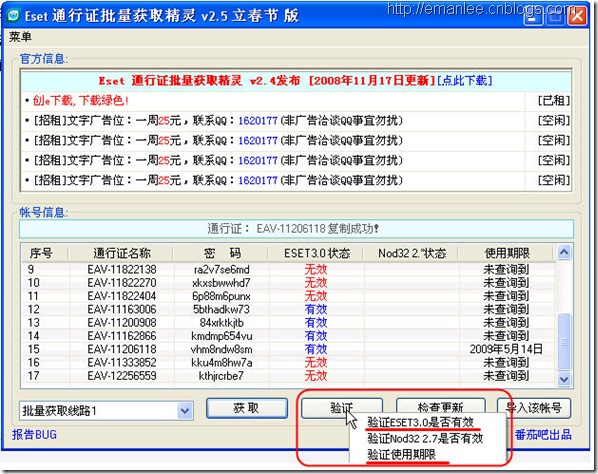Screen dimensions: 598x474
Task: Choose 验证ESET3.0是否有效 from popup menu
Action: (421, 422)
